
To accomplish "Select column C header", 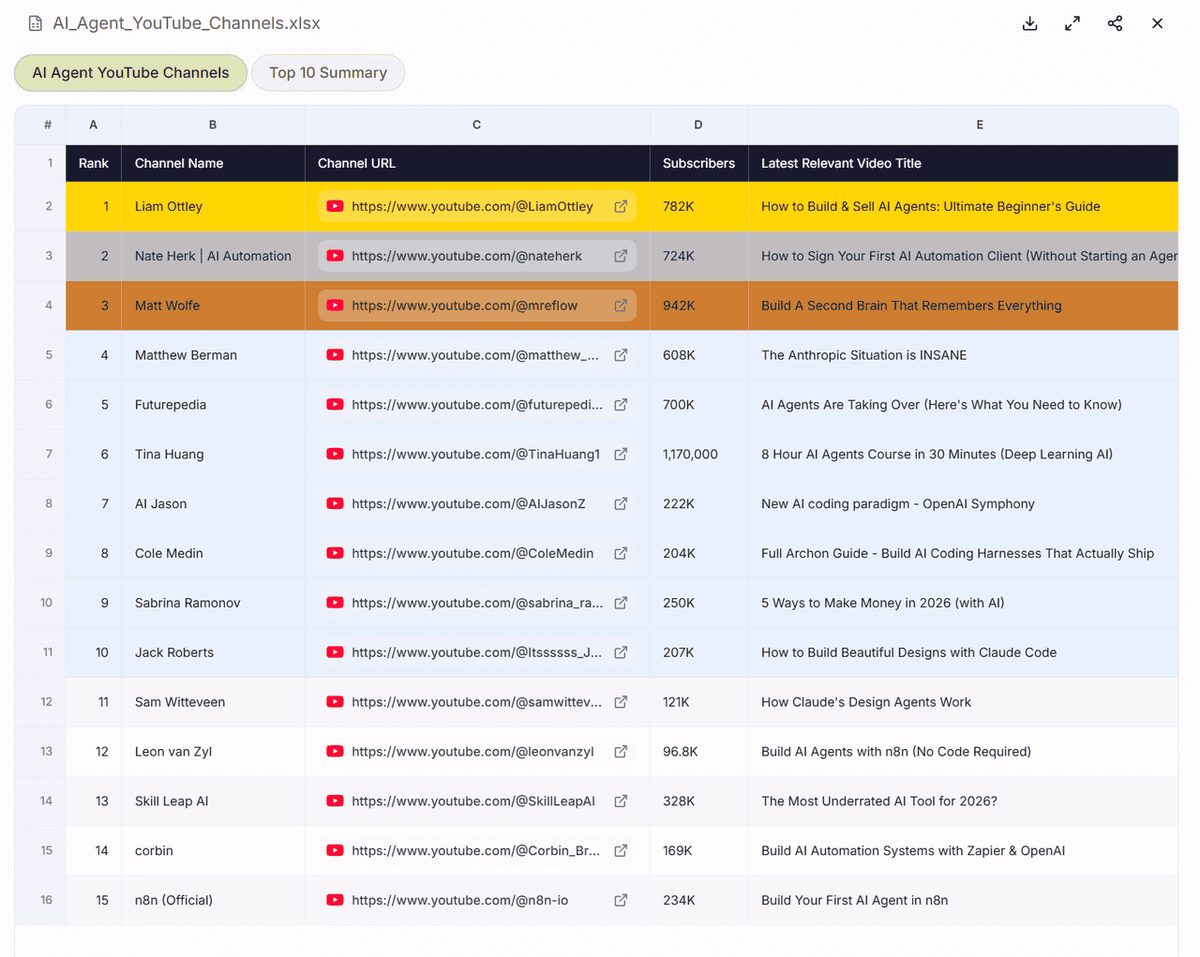I will [x=477, y=125].
